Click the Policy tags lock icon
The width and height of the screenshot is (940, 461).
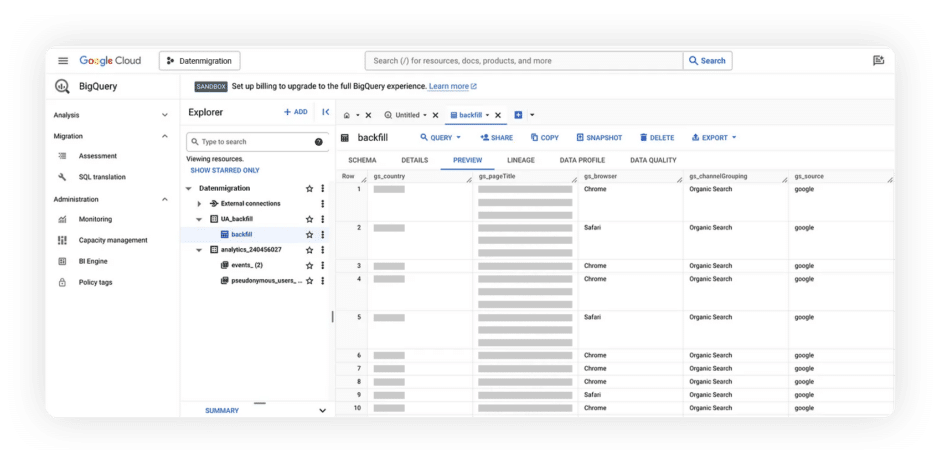pyautogui.click(x=62, y=282)
